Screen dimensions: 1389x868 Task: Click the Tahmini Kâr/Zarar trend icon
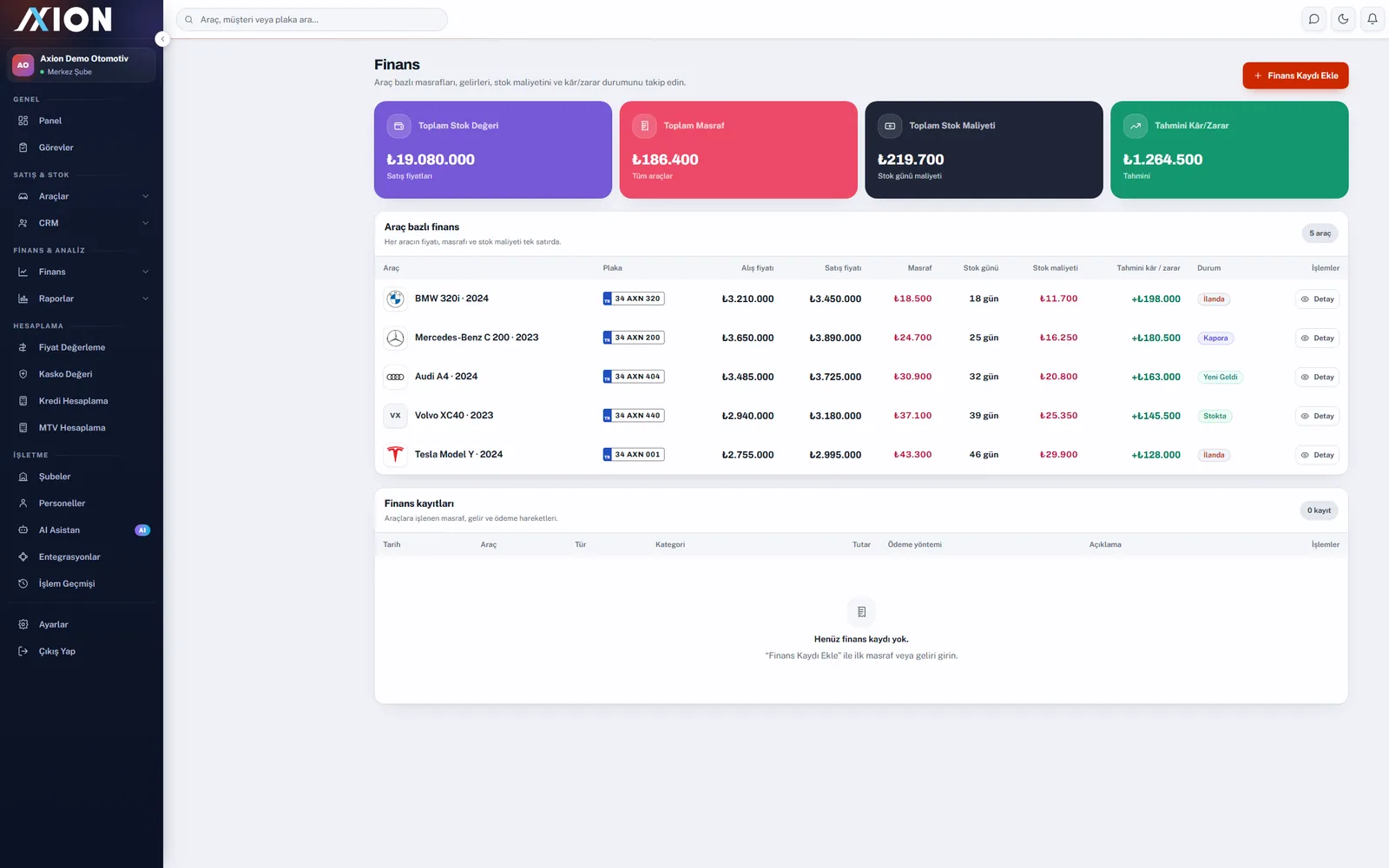coord(1136,126)
